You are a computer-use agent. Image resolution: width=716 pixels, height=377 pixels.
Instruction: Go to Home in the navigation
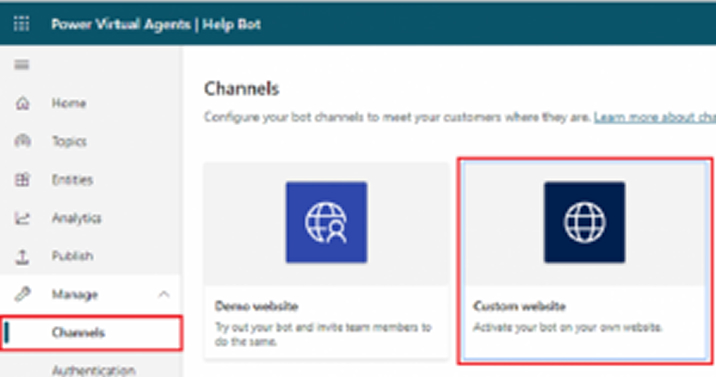(69, 103)
